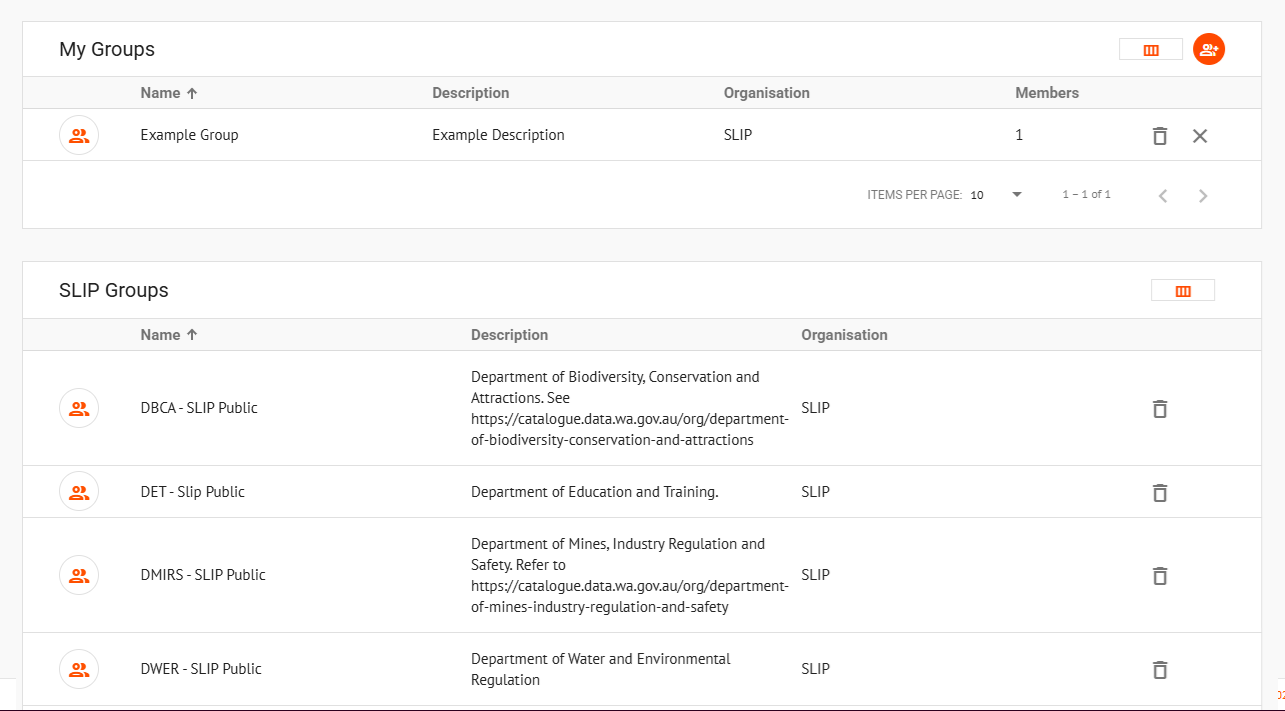Sort SLIP Groups by Description column
The height and width of the screenshot is (711, 1285).
pyautogui.click(x=509, y=335)
